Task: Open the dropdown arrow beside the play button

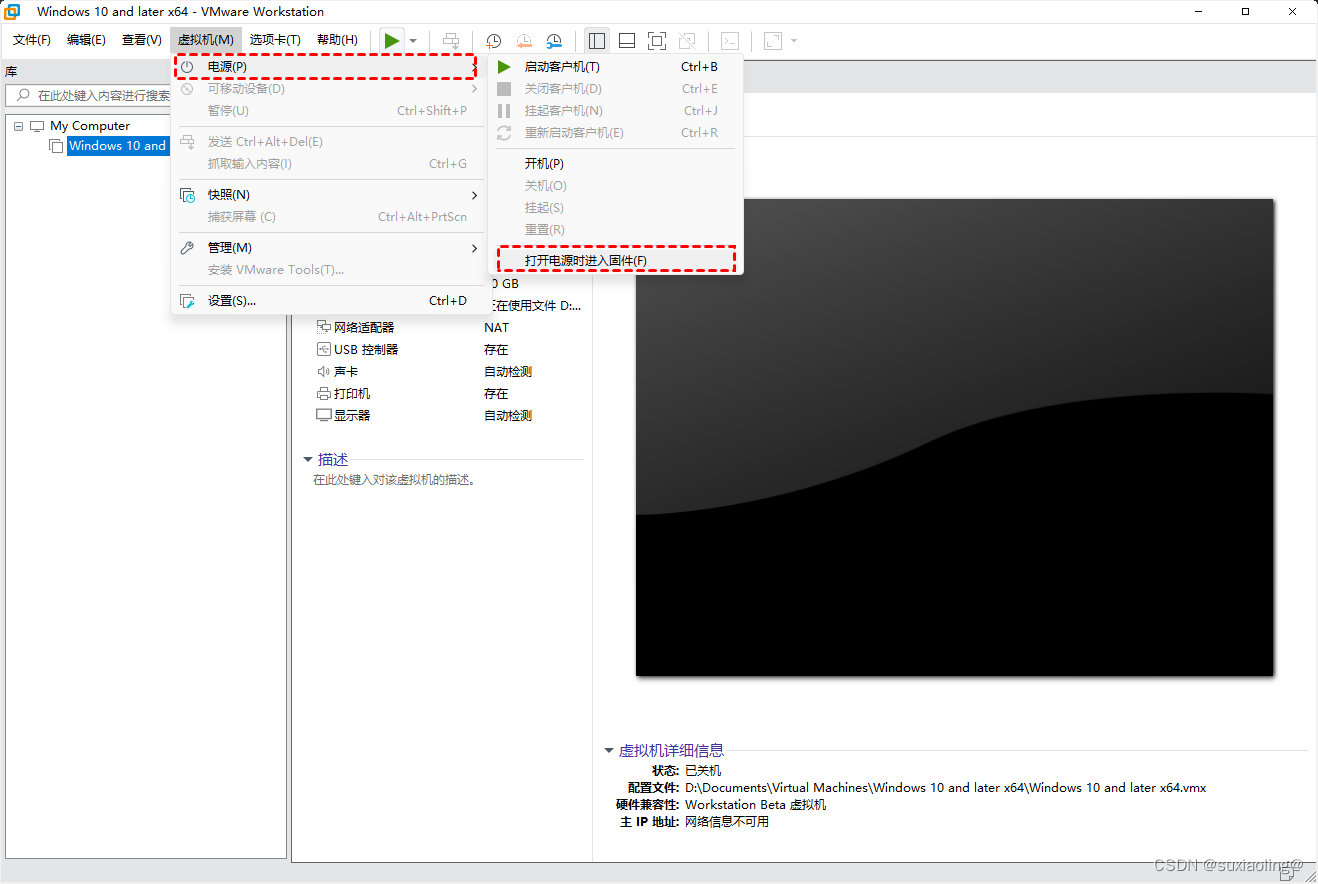Action: [413, 41]
